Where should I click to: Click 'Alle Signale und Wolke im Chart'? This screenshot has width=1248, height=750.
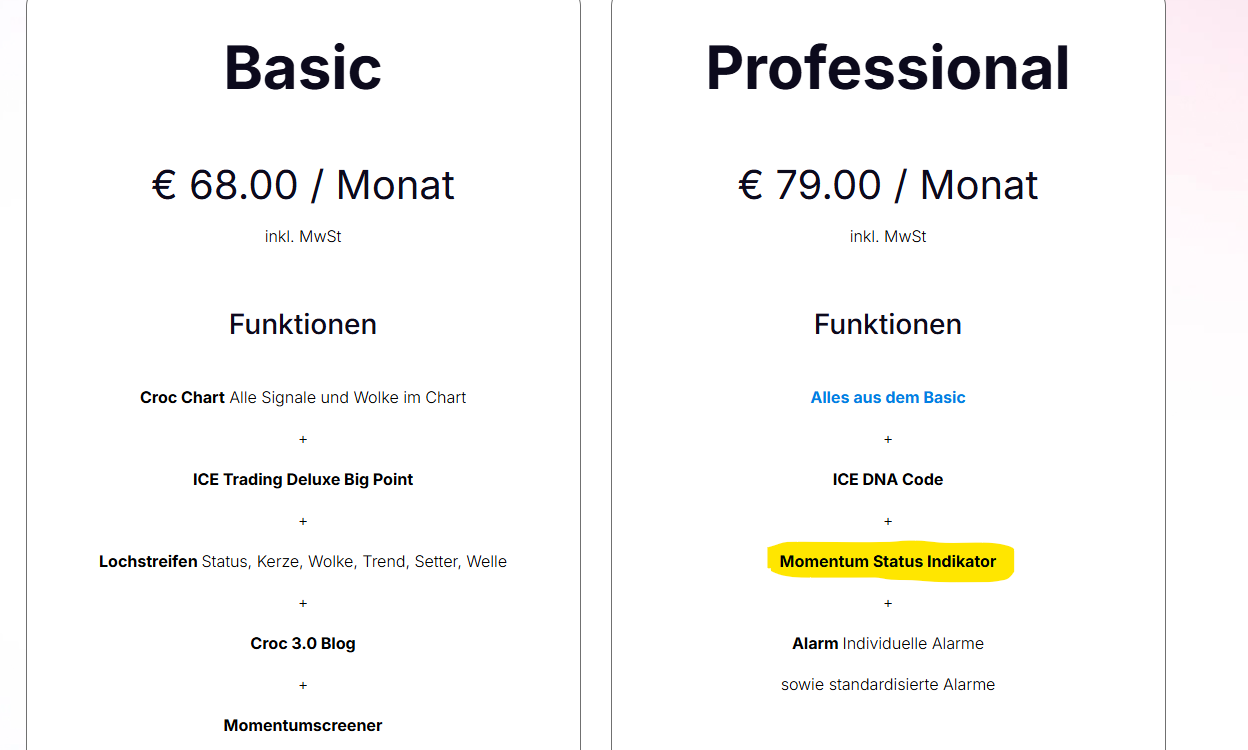click(348, 397)
